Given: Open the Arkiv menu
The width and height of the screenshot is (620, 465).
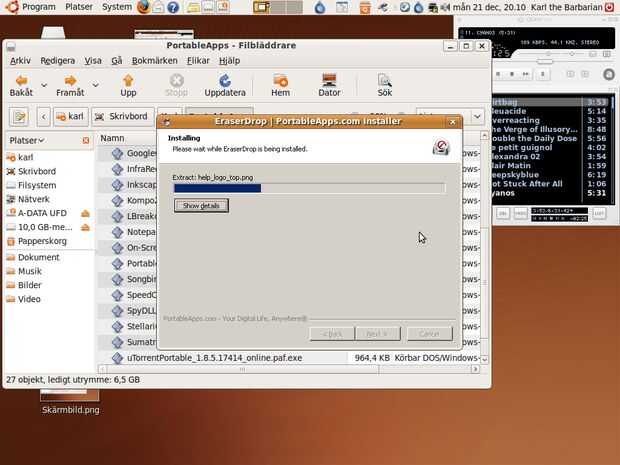Looking at the screenshot, I should [20, 60].
